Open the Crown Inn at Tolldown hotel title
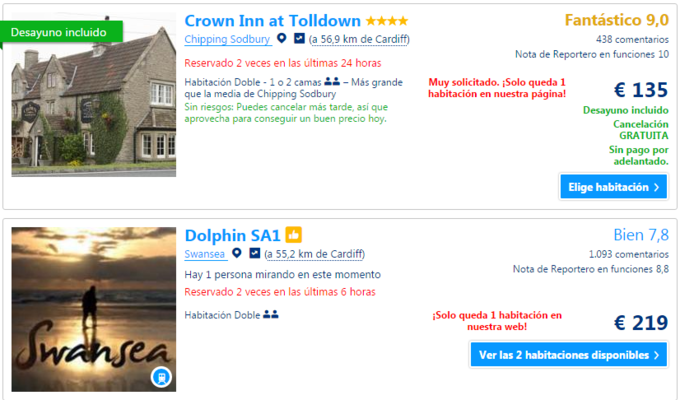680x400 pixels. pyautogui.click(x=273, y=20)
